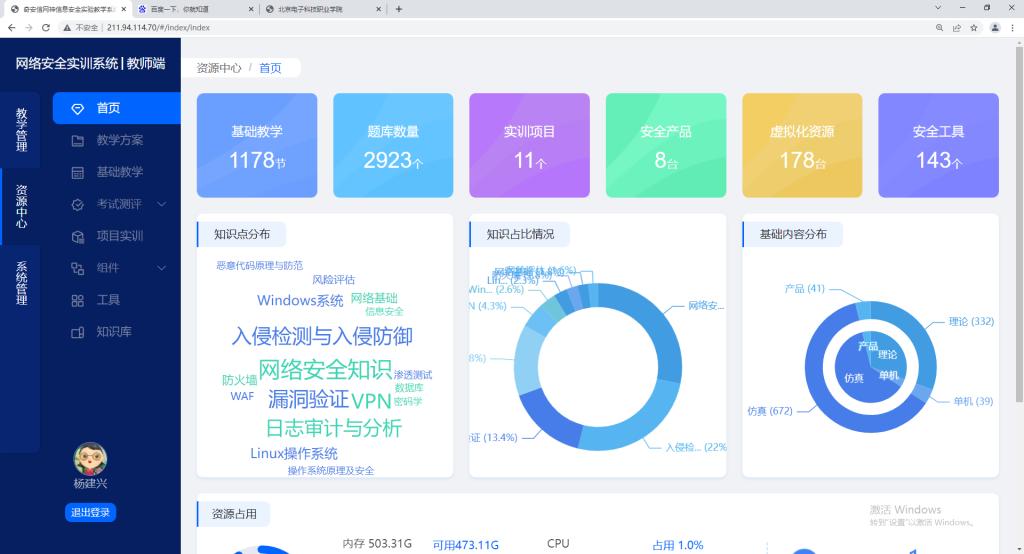Click the browser profile avatar icon
The height and width of the screenshot is (554, 1024).
click(995, 27)
